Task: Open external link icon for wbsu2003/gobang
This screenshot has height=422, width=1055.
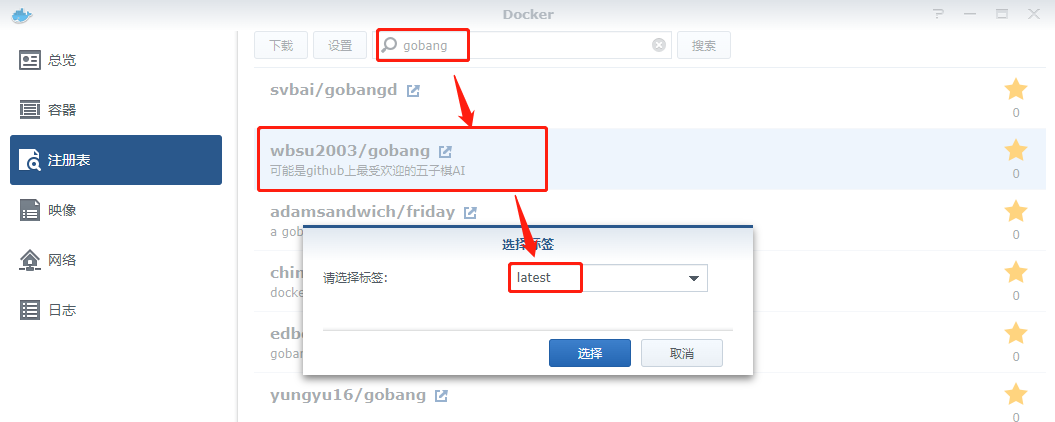Action: tap(445, 151)
